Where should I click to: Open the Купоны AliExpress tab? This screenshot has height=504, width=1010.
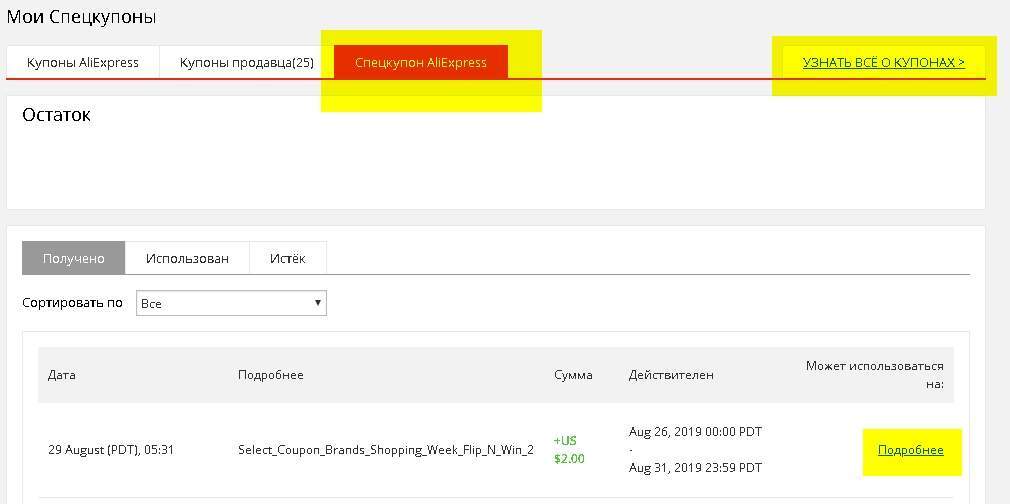[x=82, y=62]
